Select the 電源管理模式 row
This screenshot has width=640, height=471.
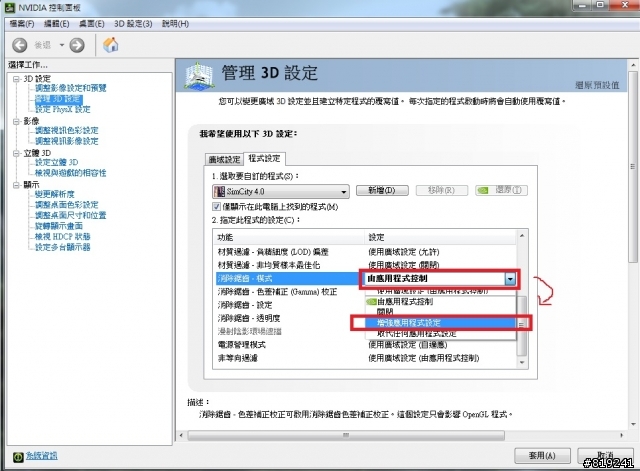click(x=366, y=345)
